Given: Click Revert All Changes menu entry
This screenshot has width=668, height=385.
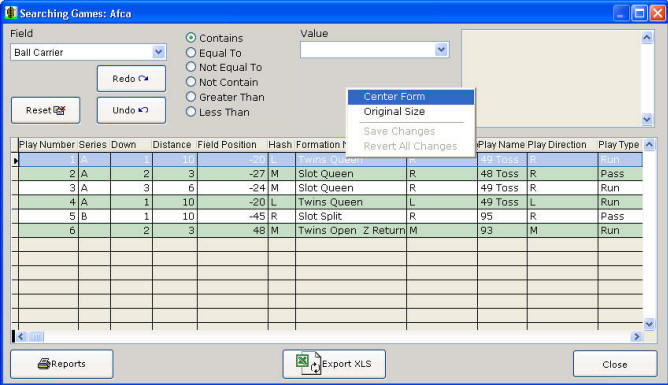Looking at the screenshot, I should 411,146.
